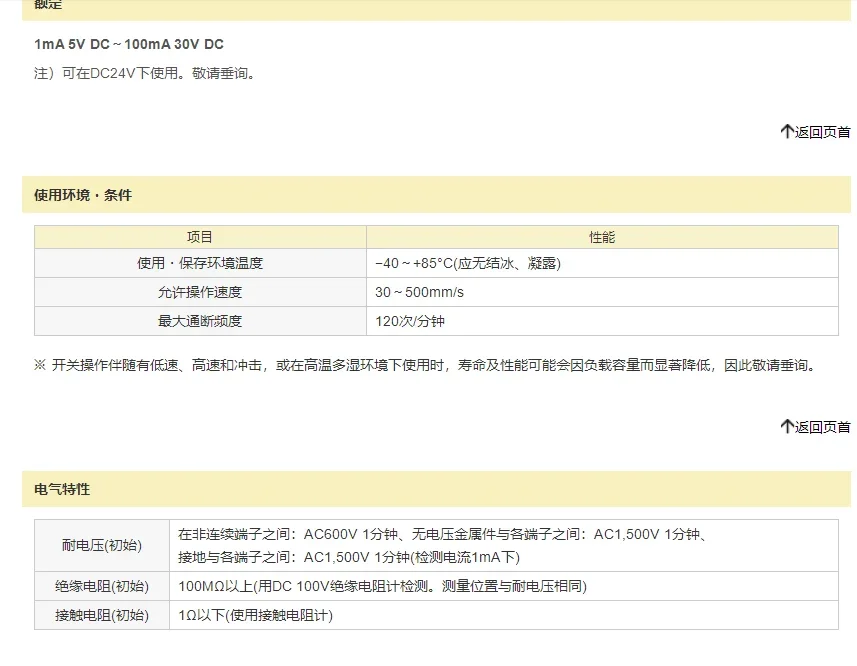Click the 项目 column header
The image size is (857, 666).
199,237
